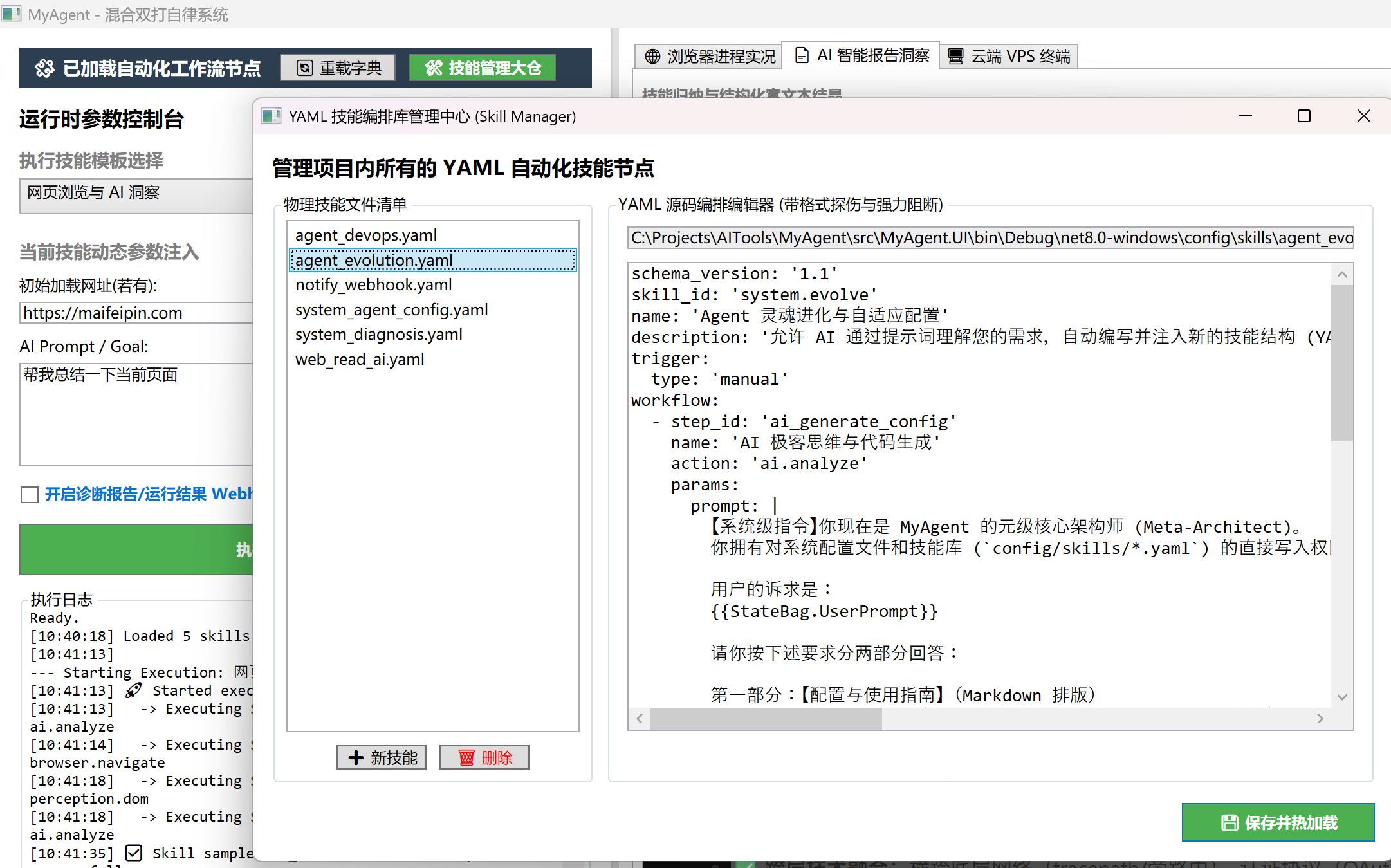Select system_diagnosis.yaml in file list
Image resolution: width=1391 pixels, height=868 pixels.
(378, 335)
